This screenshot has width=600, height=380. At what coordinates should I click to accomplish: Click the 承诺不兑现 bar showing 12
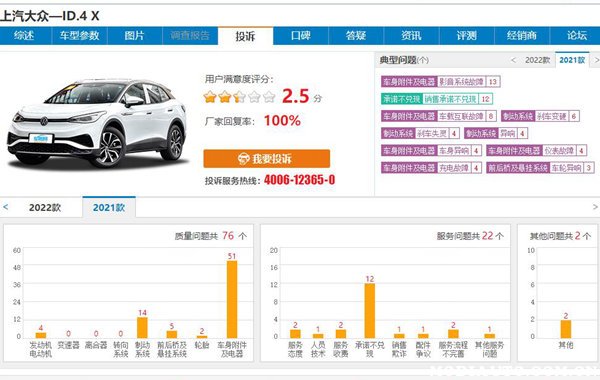pos(370,311)
